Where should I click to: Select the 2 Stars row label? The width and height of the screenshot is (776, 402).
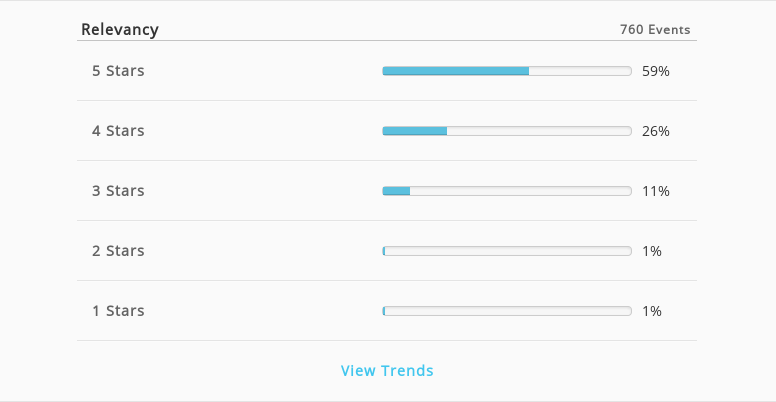pos(118,251)
